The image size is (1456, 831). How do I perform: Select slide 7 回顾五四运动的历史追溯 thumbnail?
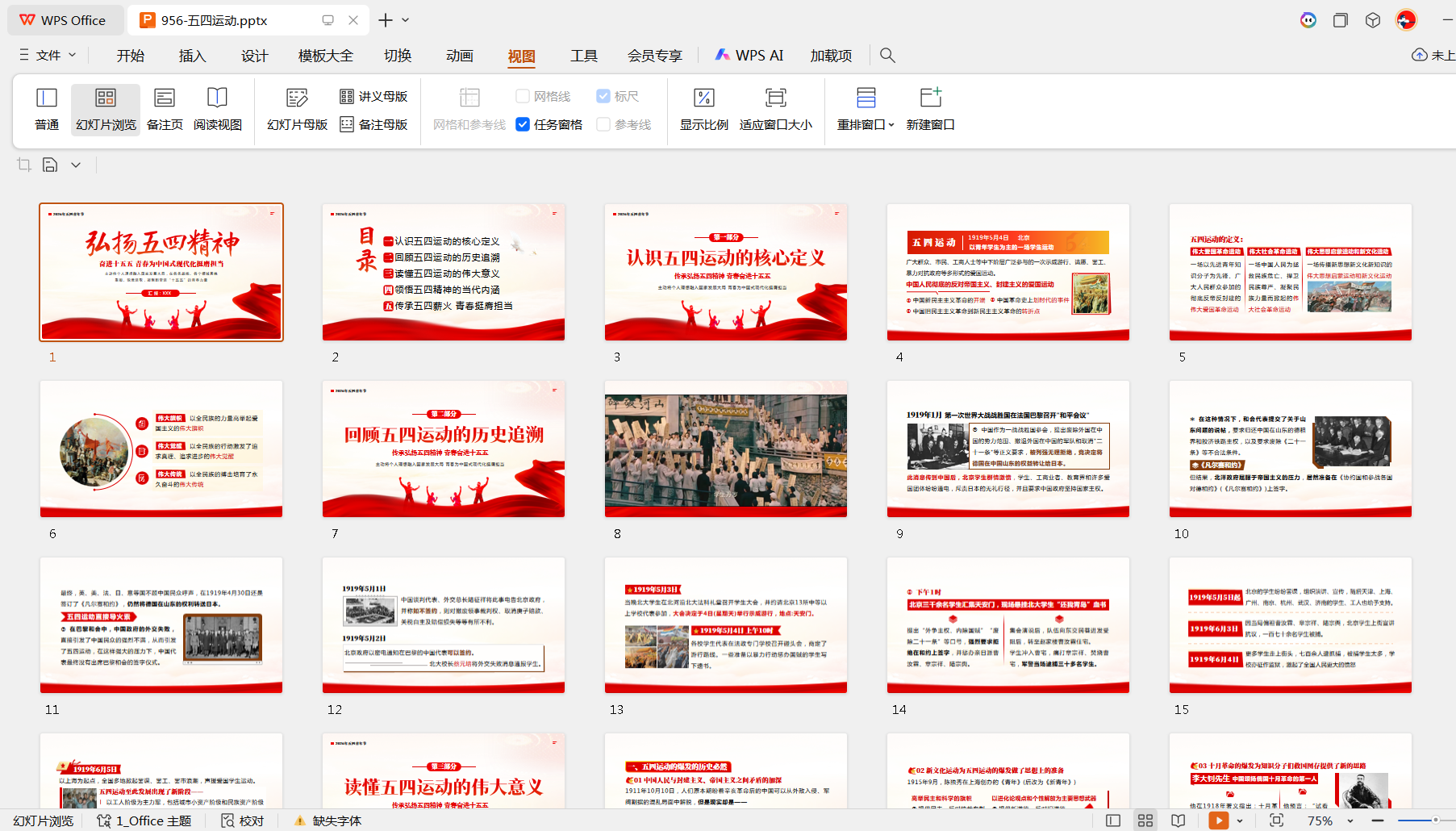(444, 449)
